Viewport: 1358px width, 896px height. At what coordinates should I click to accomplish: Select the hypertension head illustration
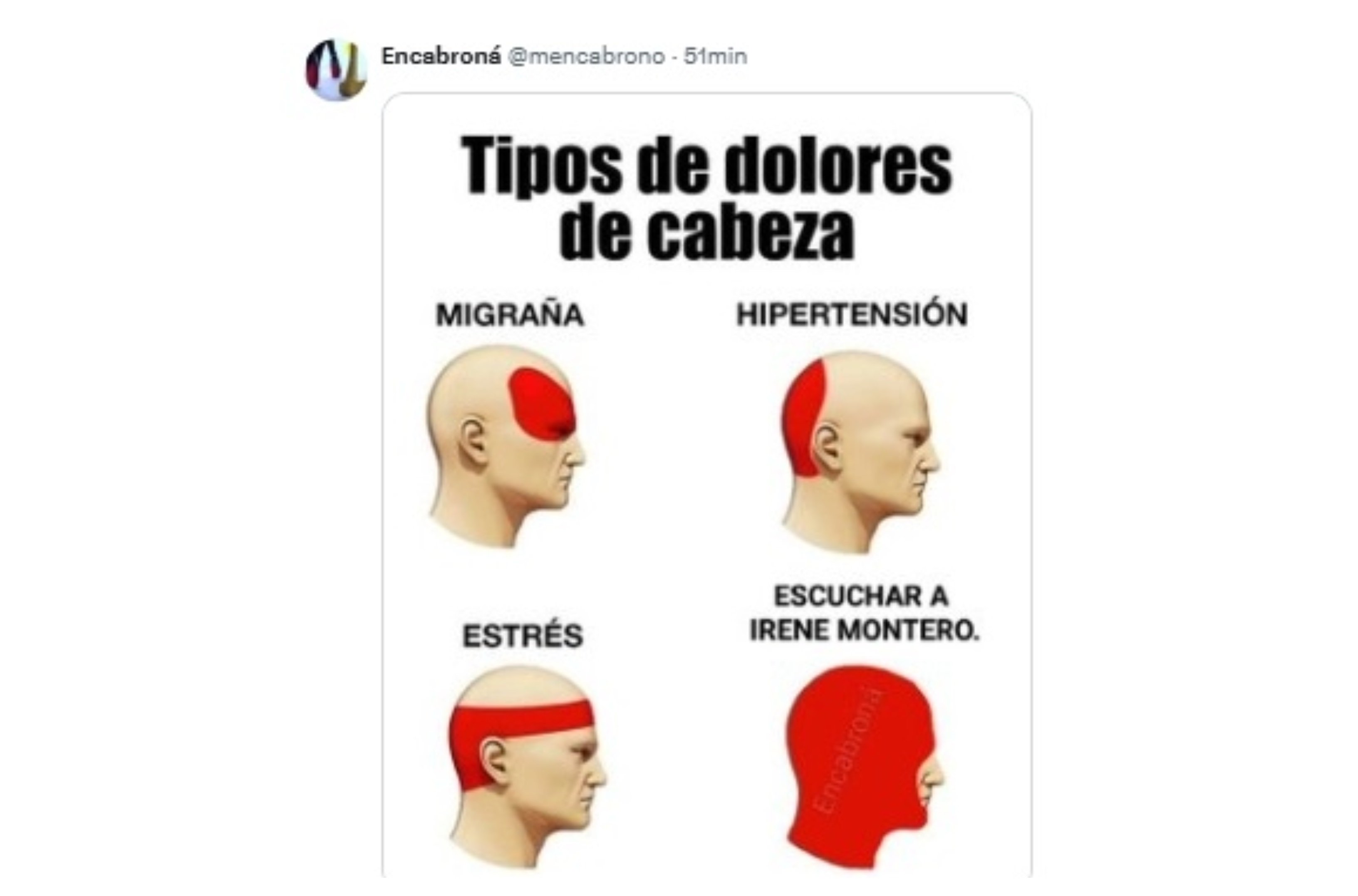pos(860,451)
